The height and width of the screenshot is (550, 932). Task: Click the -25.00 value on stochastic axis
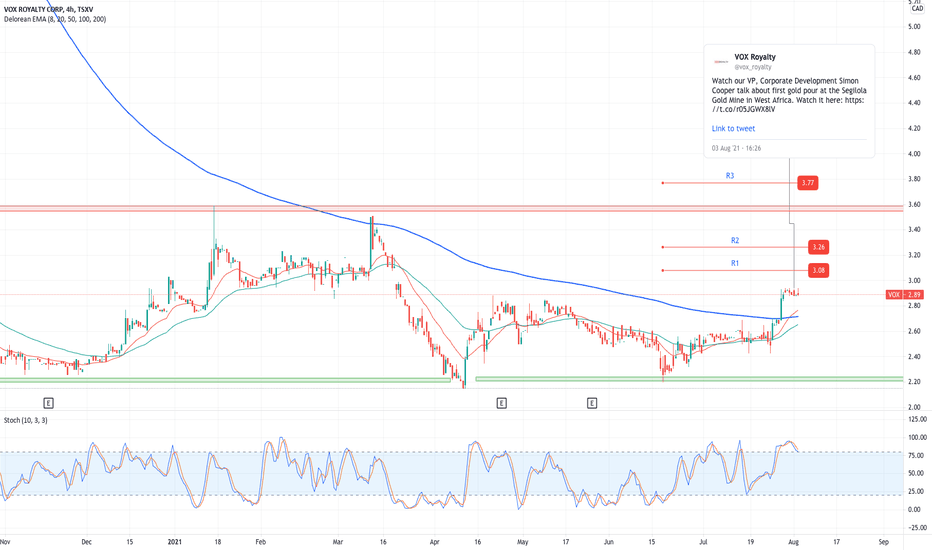click(x=917, y=527)
